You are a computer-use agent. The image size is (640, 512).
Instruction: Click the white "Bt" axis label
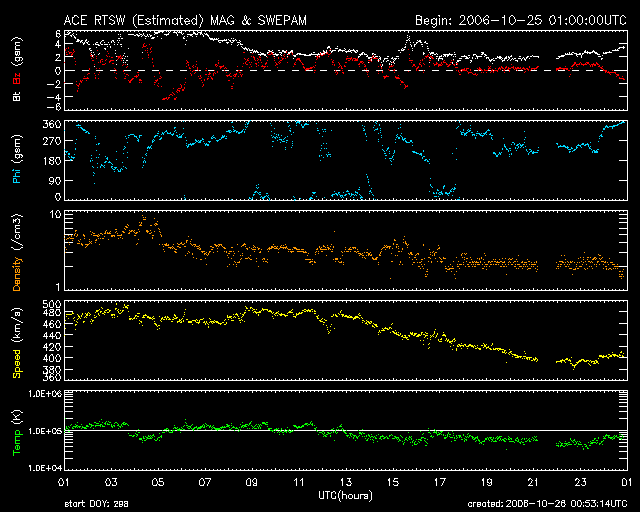point(17,96)
